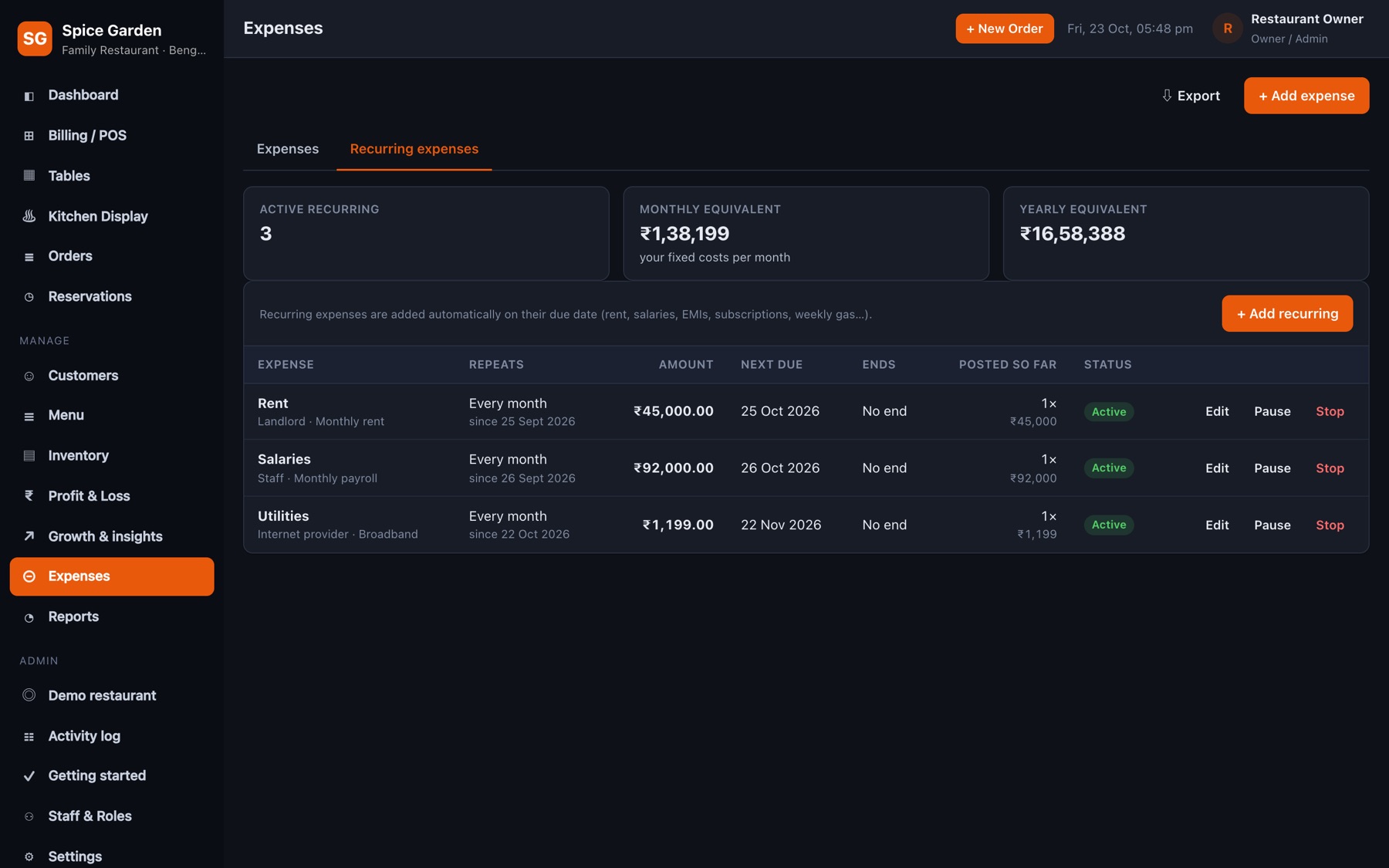This screenshot has height=868, width=1389.
Task: Click the Posted So Far column header
Action: click(x=1008, y=365)
